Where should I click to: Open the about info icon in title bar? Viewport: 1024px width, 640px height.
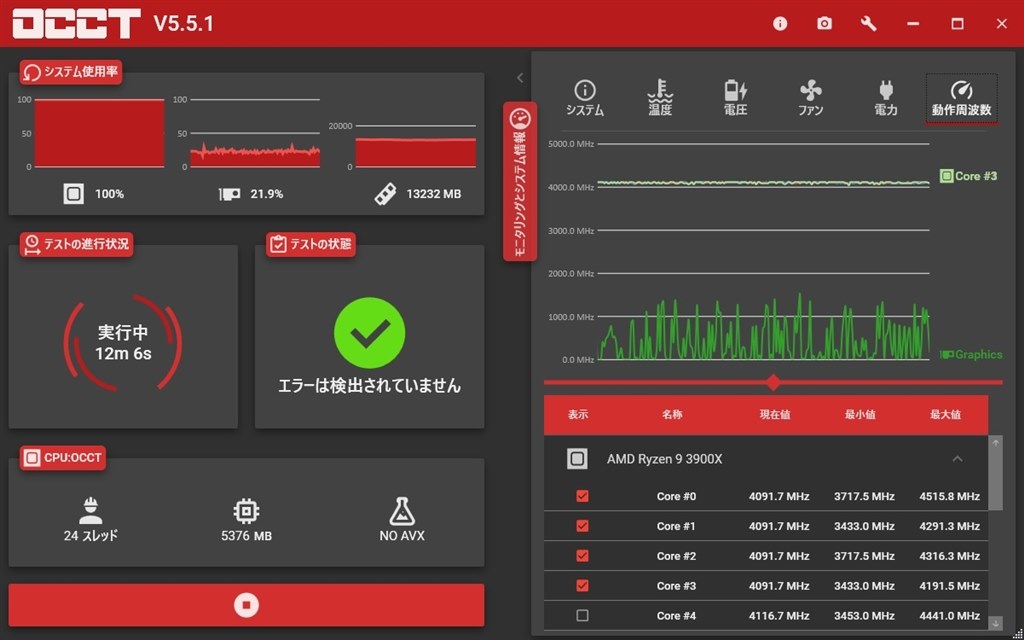(780, 24)
